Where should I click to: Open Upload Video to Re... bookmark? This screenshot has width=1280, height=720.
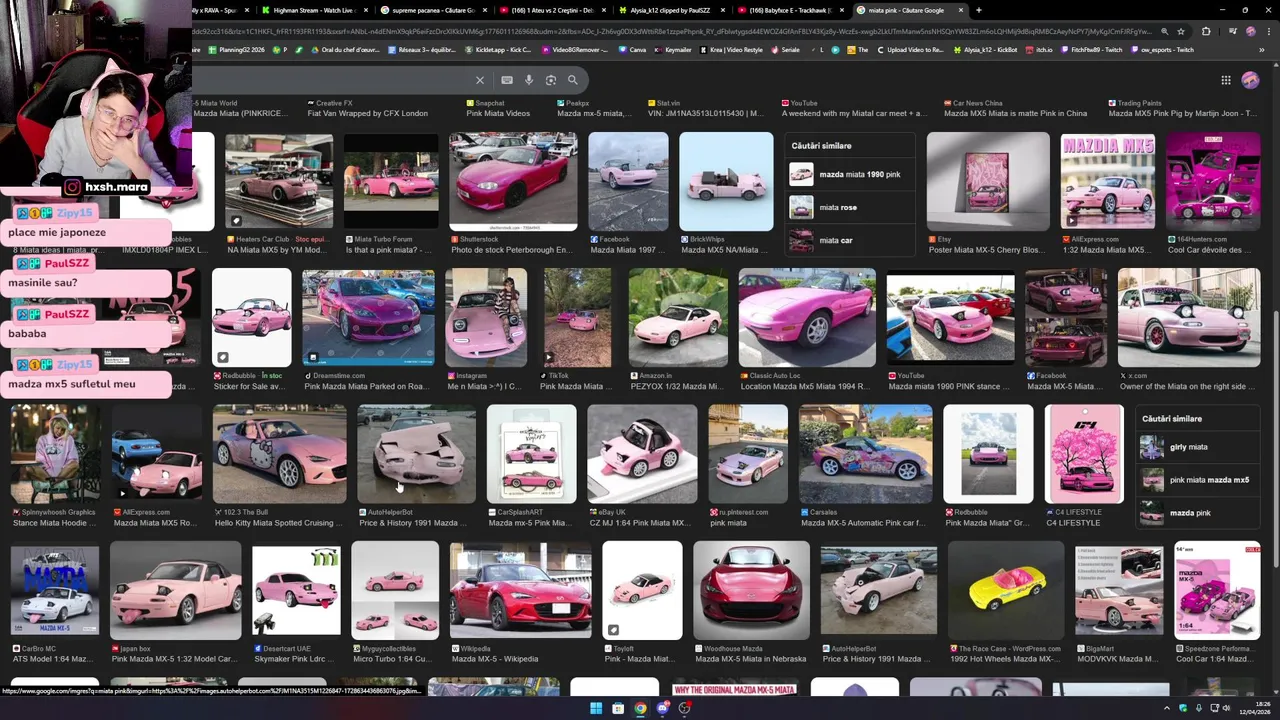(x=911, y=49)
